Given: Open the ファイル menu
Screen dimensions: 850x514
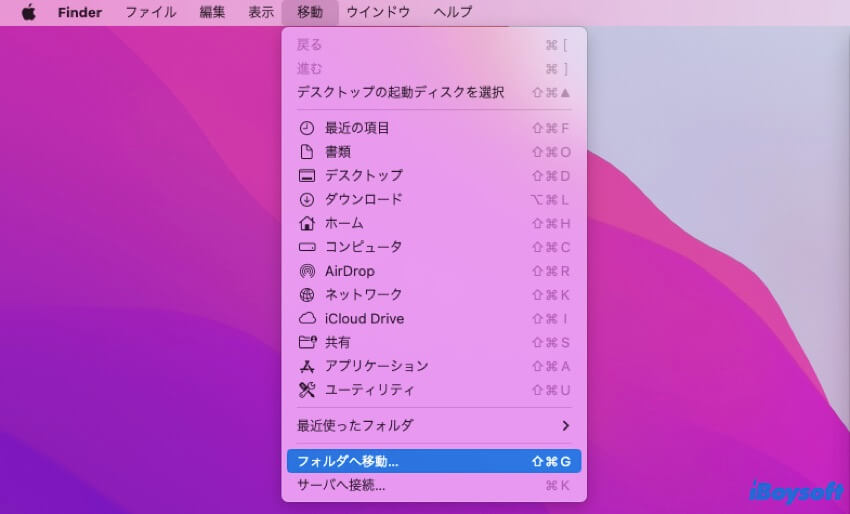Looking at the screenshot, I should (151, 12).
